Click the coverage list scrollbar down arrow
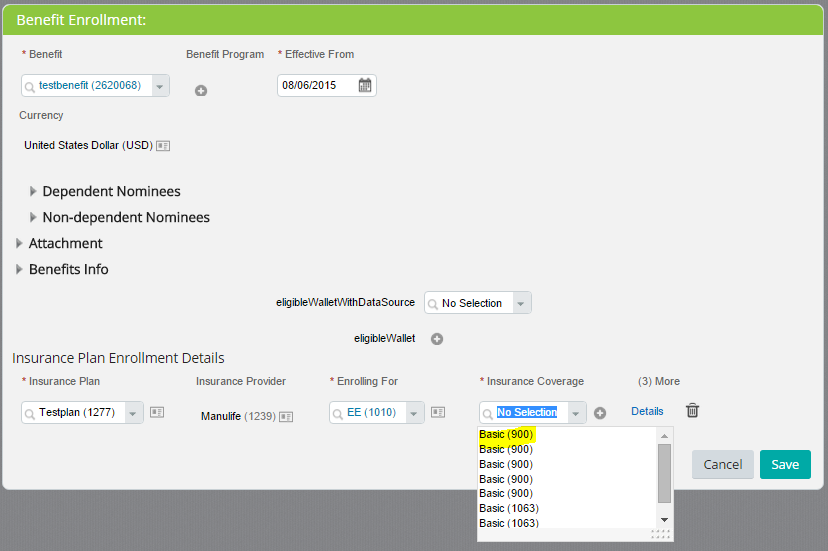The image size is (828, 551). click(664, 520)
